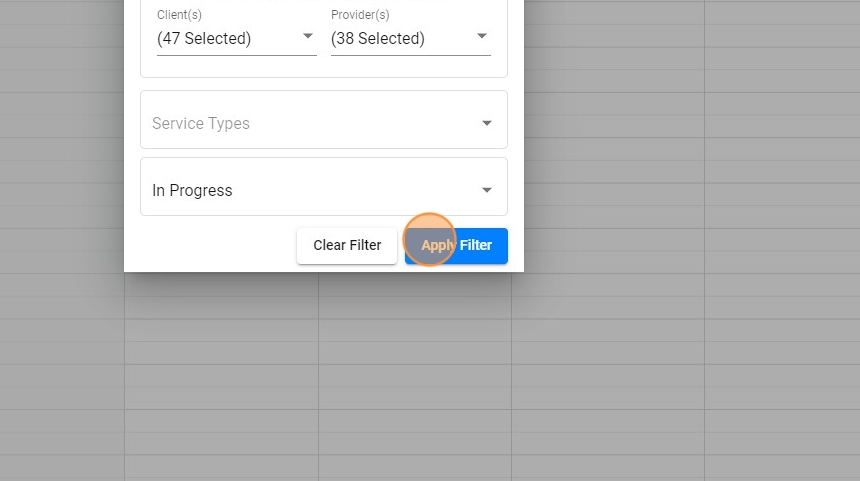Viewport: 860px width, 481px height.
Task: Click the In Progress dropdown arrow
Action: coord(487,190)
